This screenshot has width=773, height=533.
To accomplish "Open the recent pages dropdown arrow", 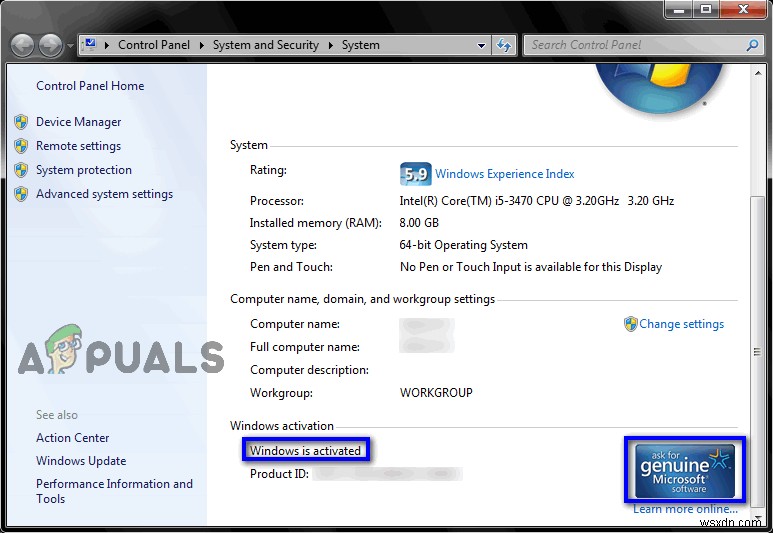I will (x=70, y=46).
